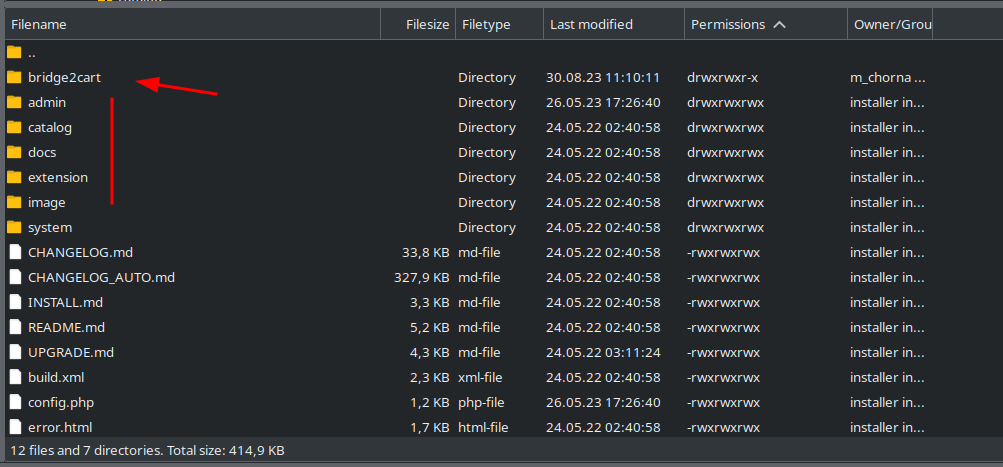
Task: Click the Last modified column header
Action: point(614,25)
